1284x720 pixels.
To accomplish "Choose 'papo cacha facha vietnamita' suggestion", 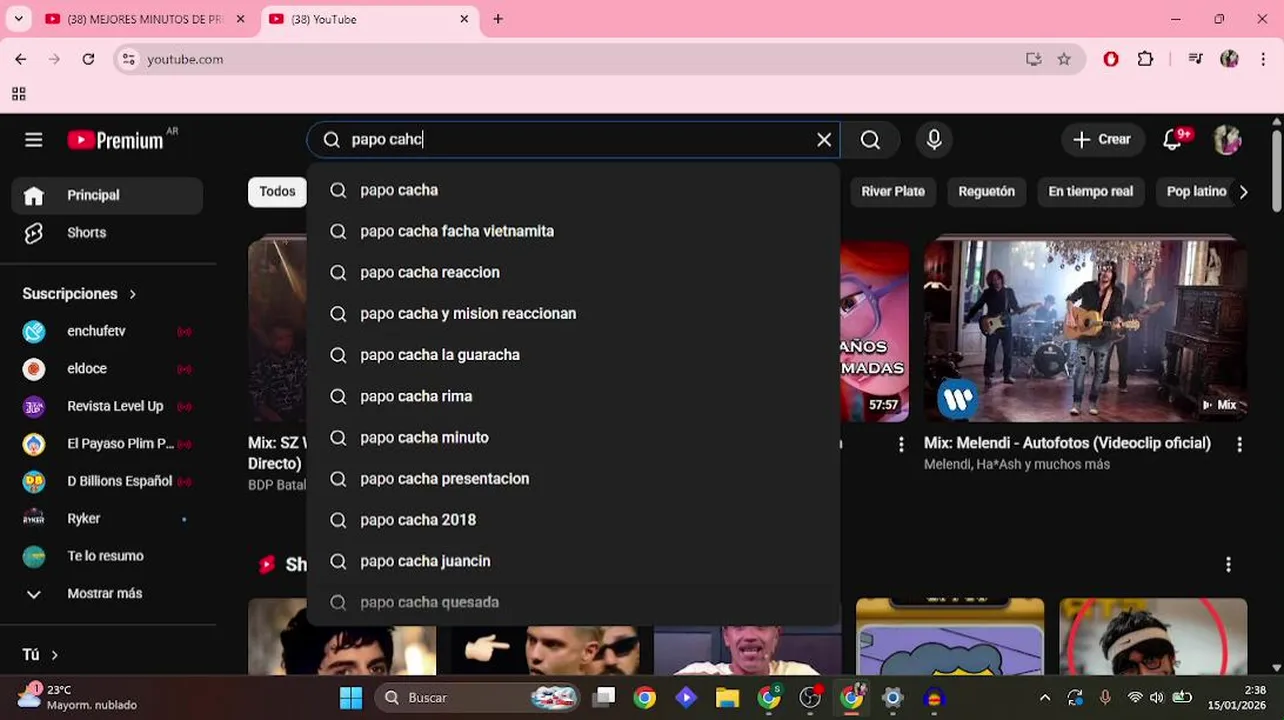I will [x=573, y=231].
